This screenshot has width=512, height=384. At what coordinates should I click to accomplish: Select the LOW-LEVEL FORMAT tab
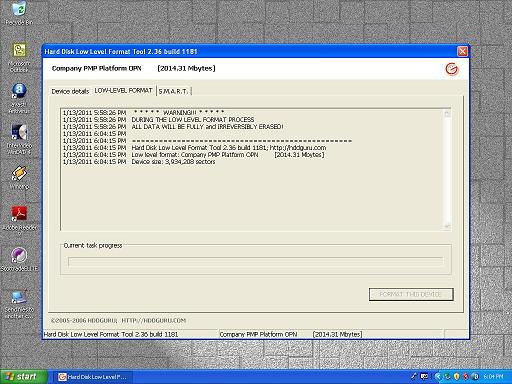(123, 91)
